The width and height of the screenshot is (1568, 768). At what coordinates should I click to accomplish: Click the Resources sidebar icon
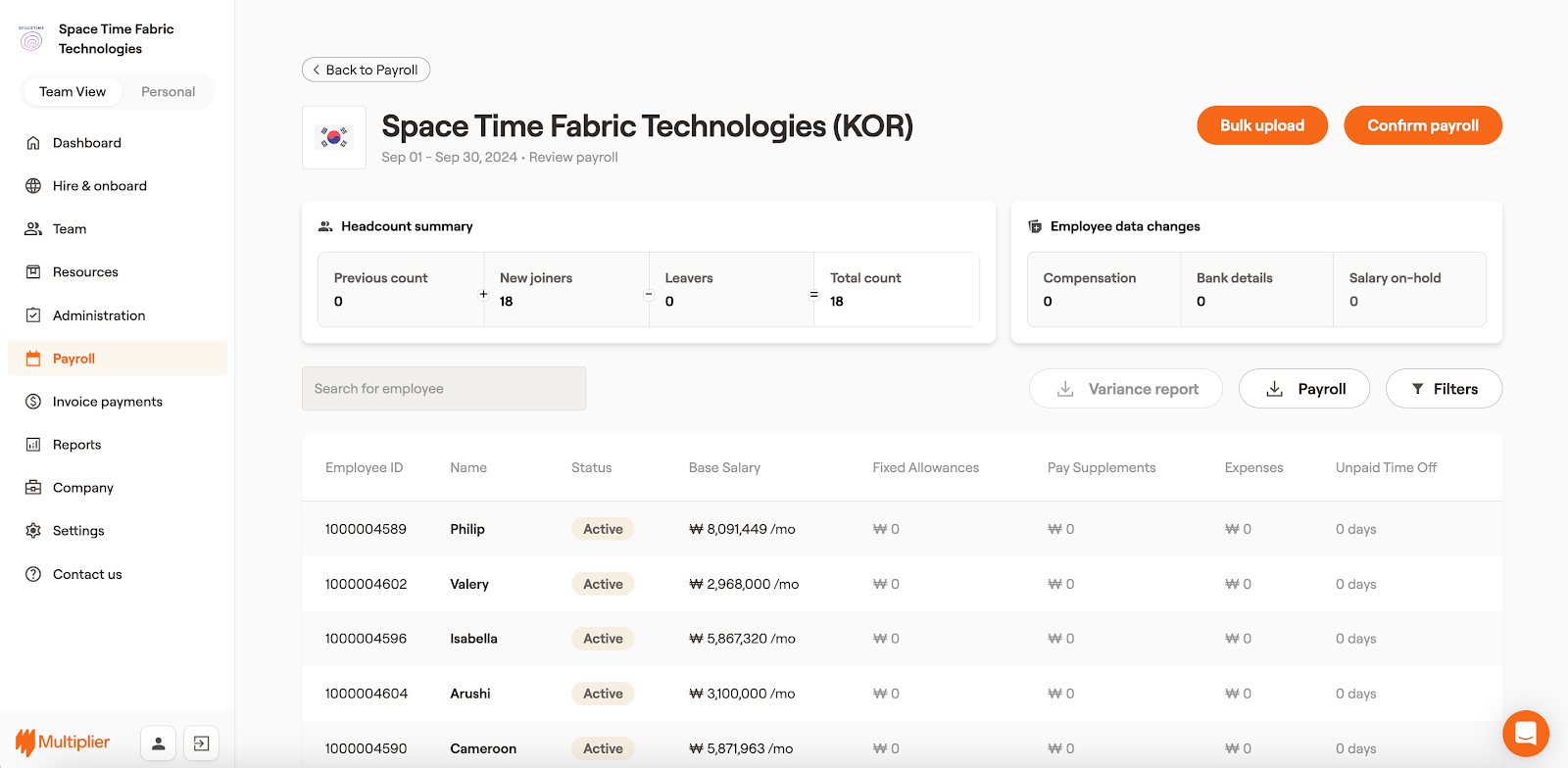(33, 272)
